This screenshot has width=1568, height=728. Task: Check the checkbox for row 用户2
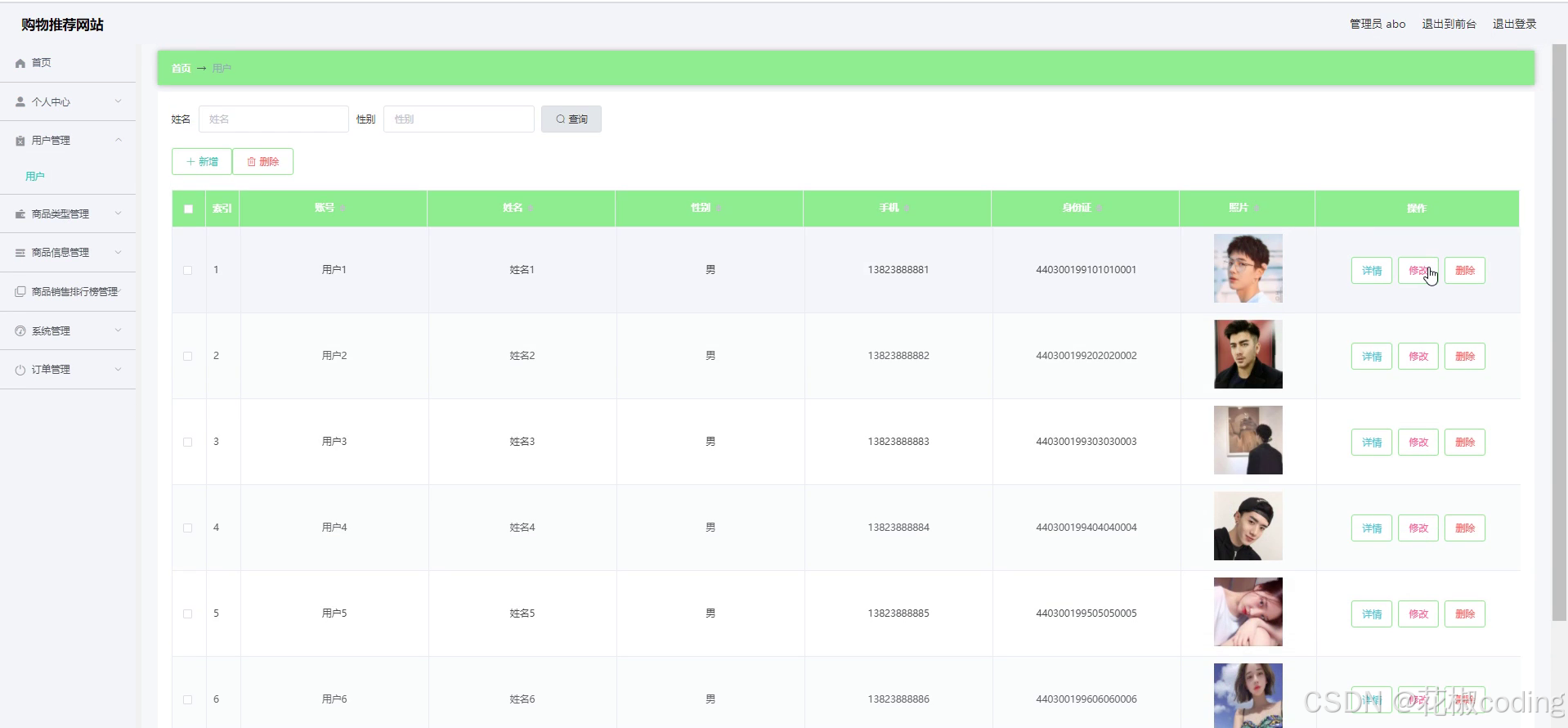(x=188, y=356)
